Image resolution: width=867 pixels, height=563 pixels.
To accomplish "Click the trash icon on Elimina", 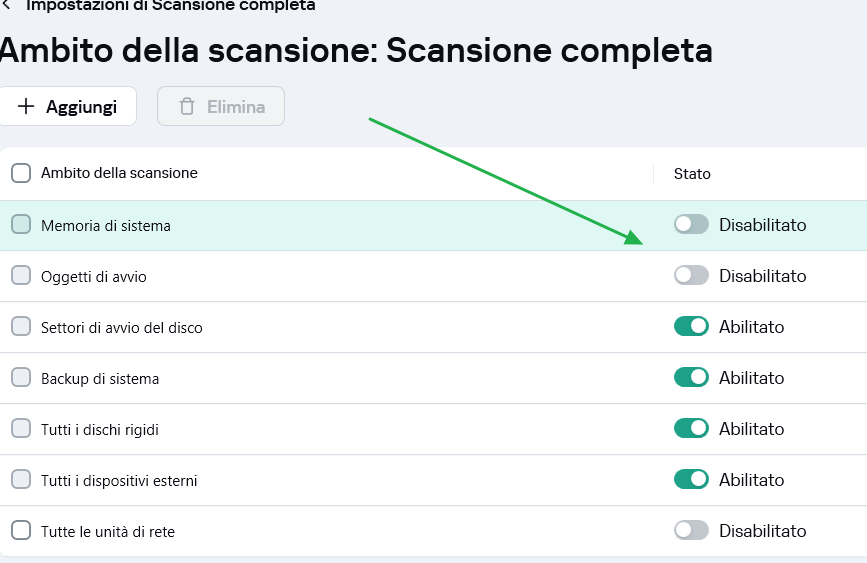I will 186,106.
